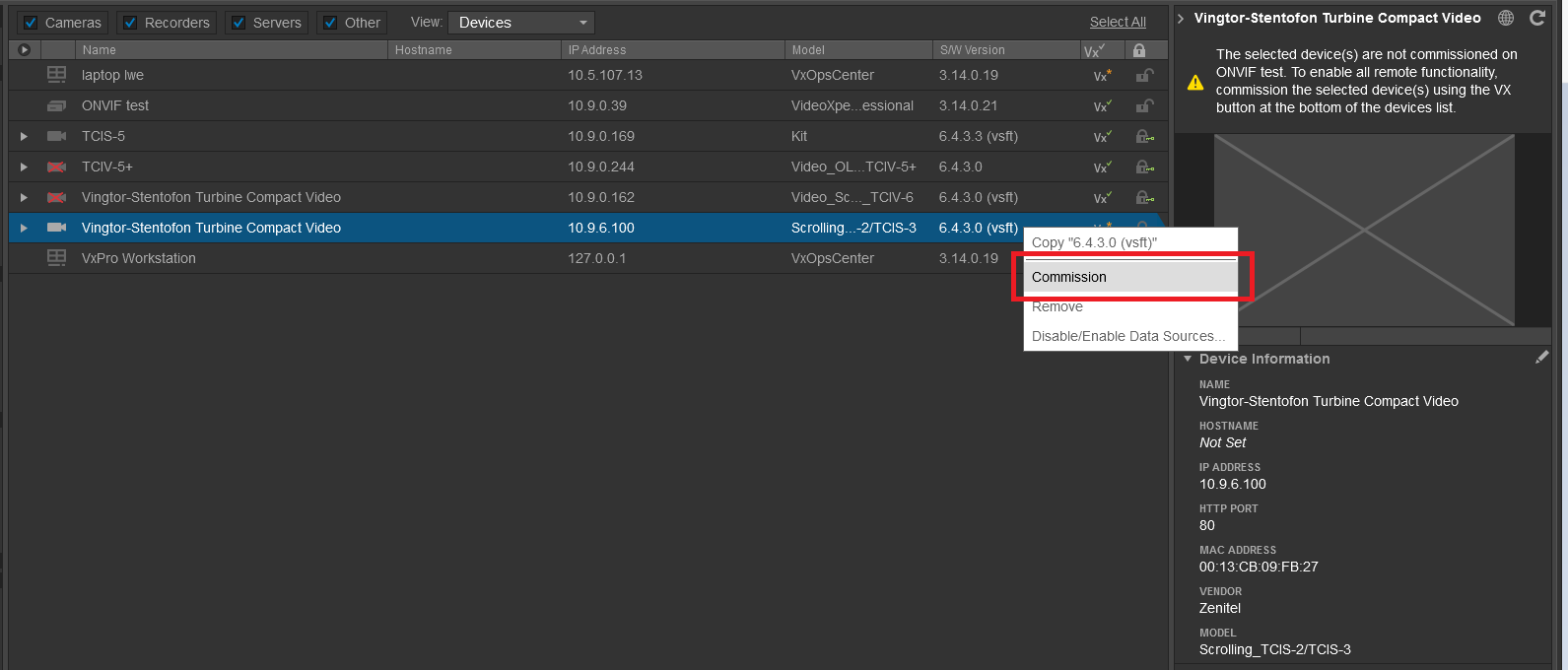
Task: Collapse the Device Information section
Action: tap(1188, 359)
